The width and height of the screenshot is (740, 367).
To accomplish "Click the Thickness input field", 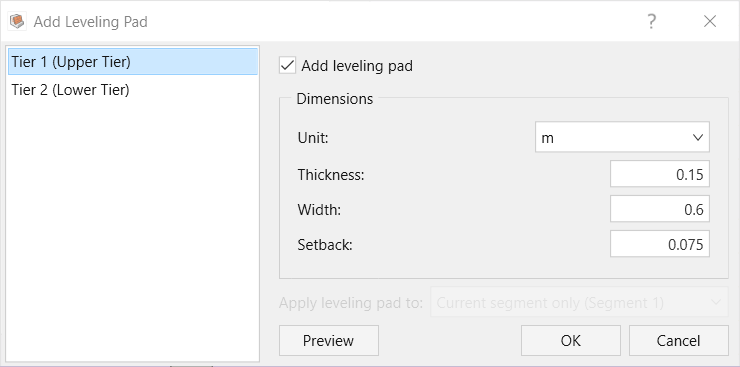I will [660, 174].
